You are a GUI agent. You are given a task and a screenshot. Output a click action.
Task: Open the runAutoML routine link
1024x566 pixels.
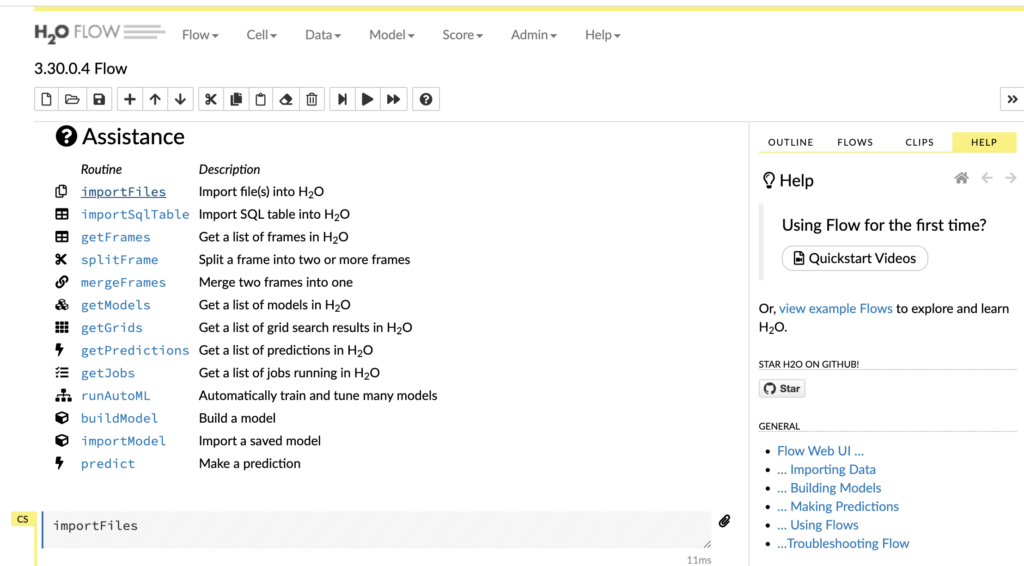[x=115, y=395]
